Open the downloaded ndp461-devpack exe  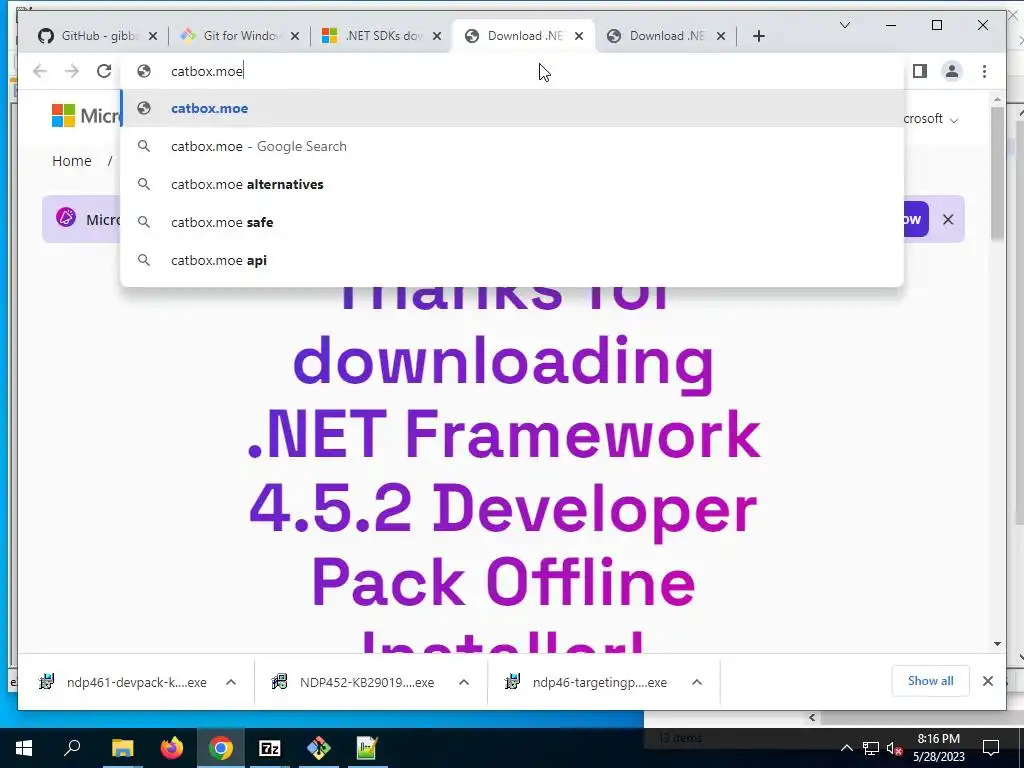(123, 682)
